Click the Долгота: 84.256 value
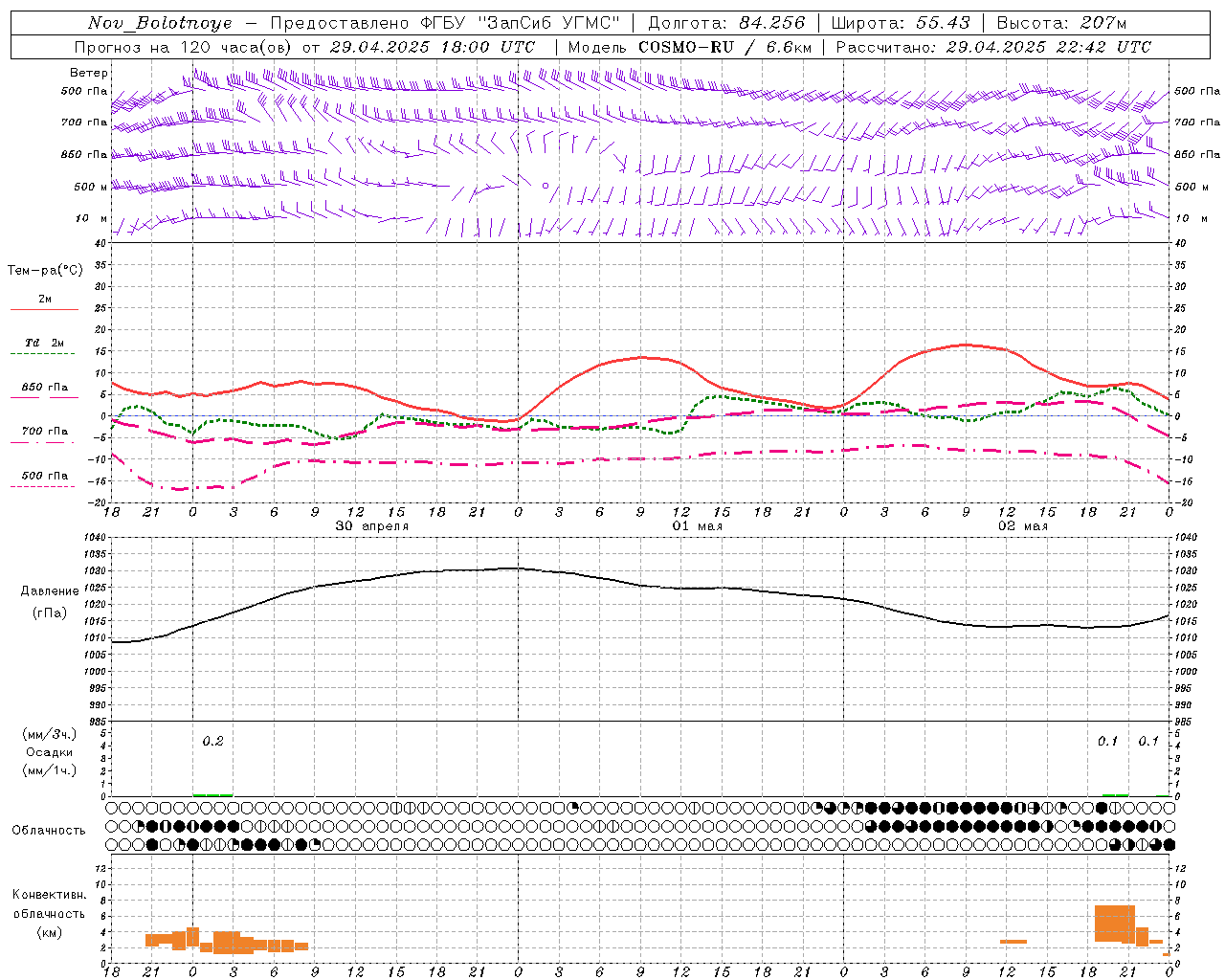Viewport: 1225px width, 980px height. point(727,23)
